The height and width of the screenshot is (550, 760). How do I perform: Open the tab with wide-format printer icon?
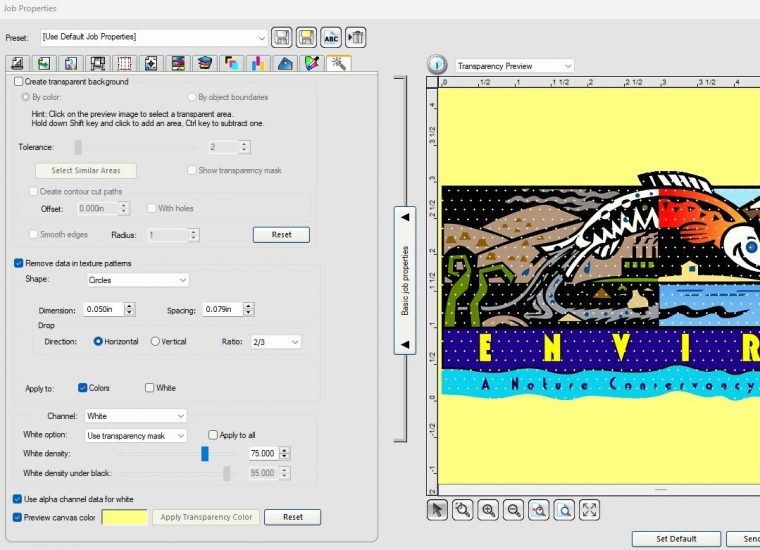click(x=97, y=63)
